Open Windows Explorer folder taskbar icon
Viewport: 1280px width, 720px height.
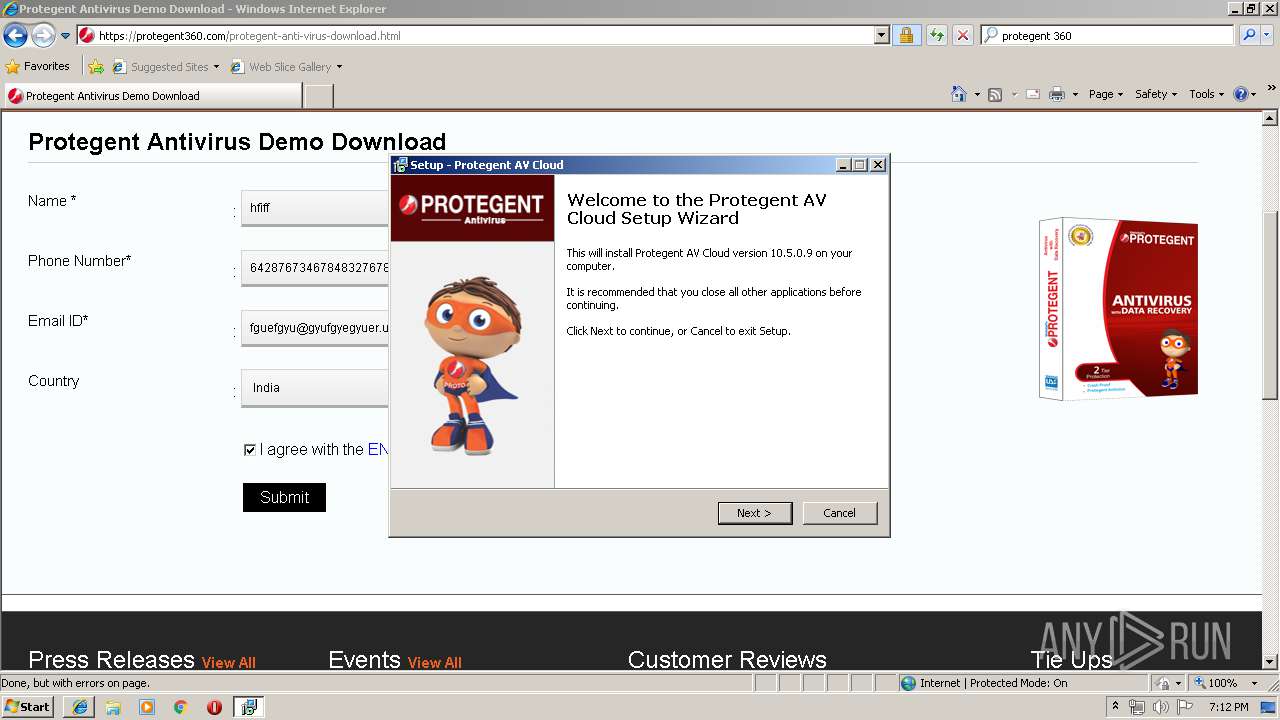click(113, 707)
